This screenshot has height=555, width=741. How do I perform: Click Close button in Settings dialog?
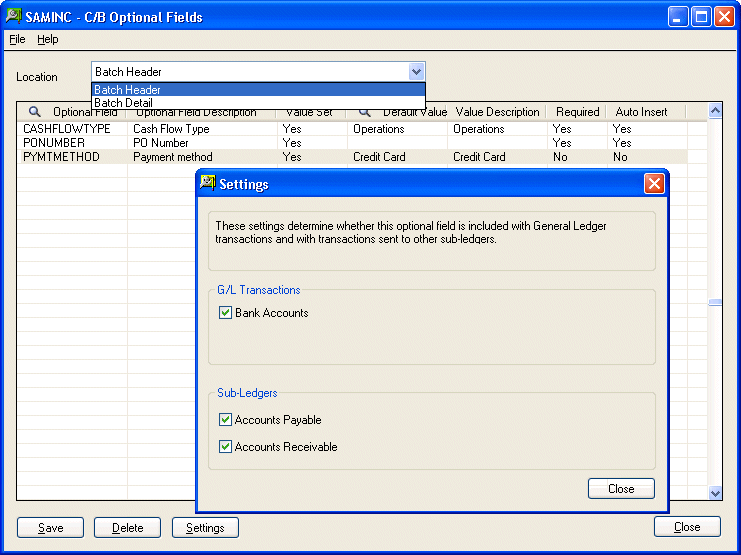pyautogui.click(x=621, y=489)
